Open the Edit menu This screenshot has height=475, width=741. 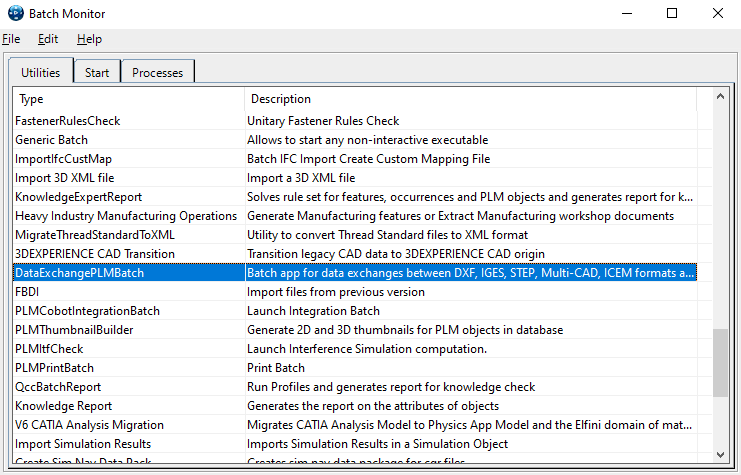[48, 39]
